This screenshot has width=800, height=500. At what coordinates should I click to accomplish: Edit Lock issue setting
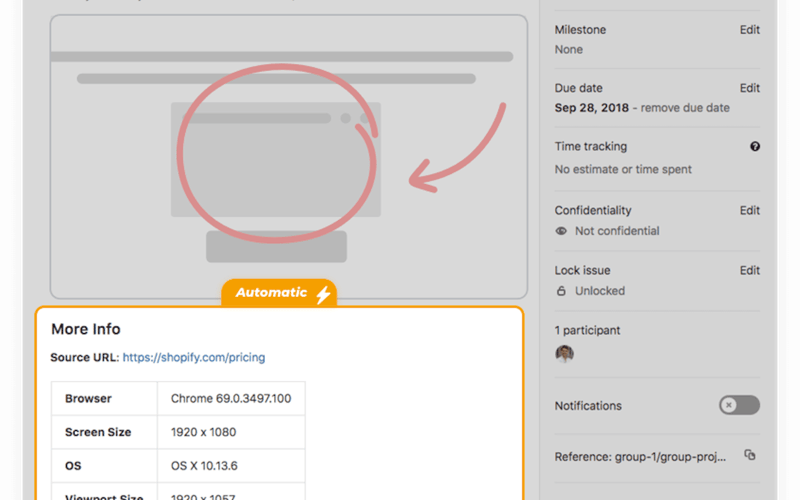(x=749, y=270)
